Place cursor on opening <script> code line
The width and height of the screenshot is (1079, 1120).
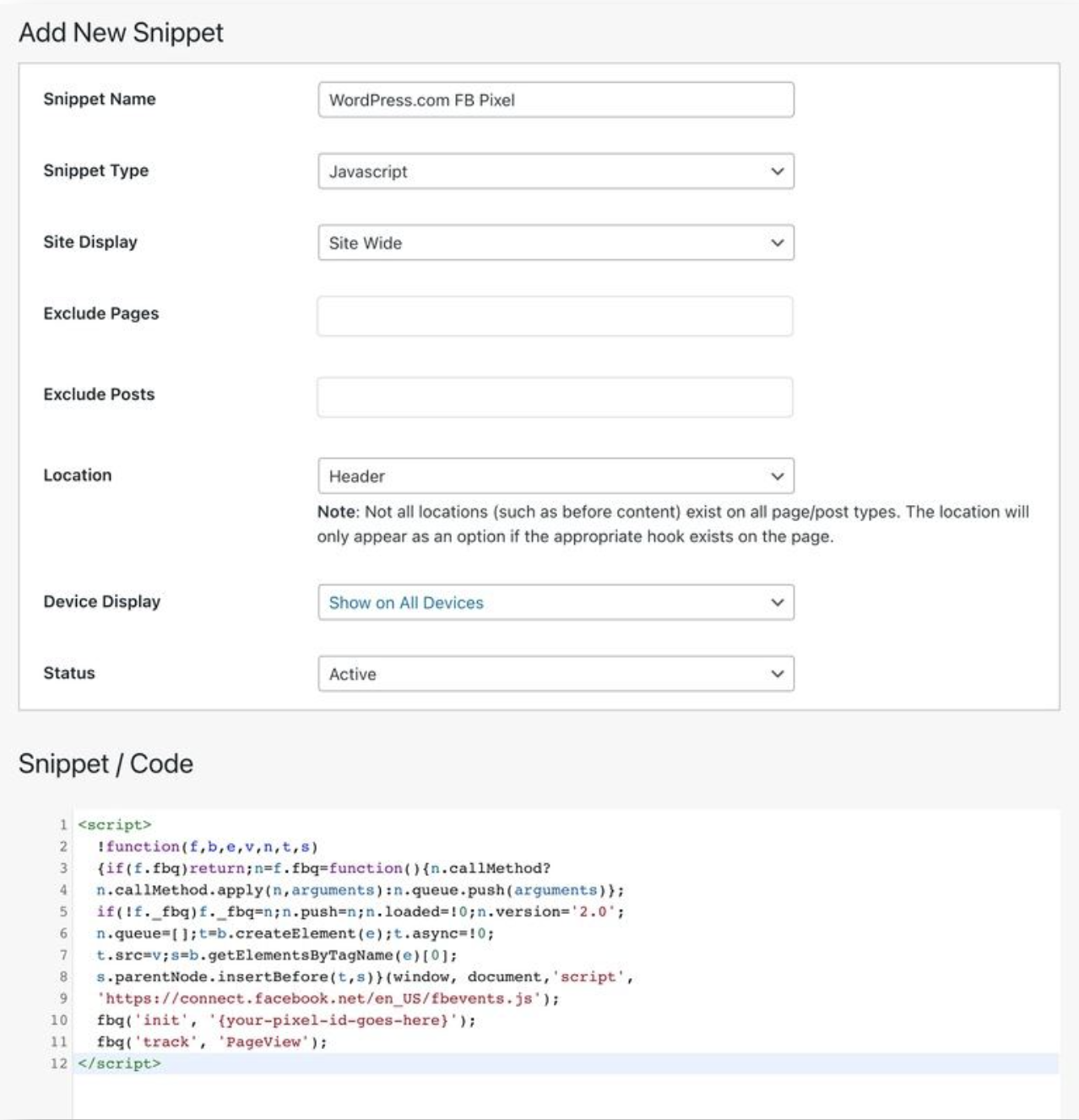tap(115, 824)
